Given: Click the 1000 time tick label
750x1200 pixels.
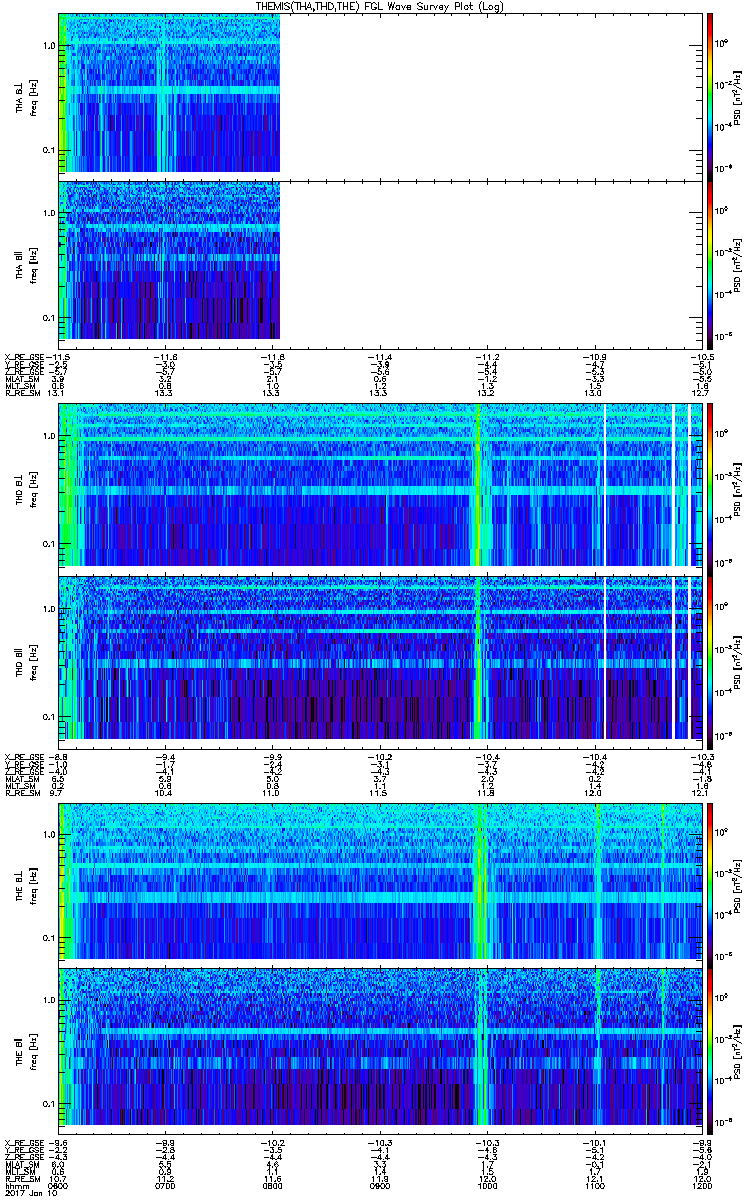Looking at the screenshot, I should [x=487, y=1186].
